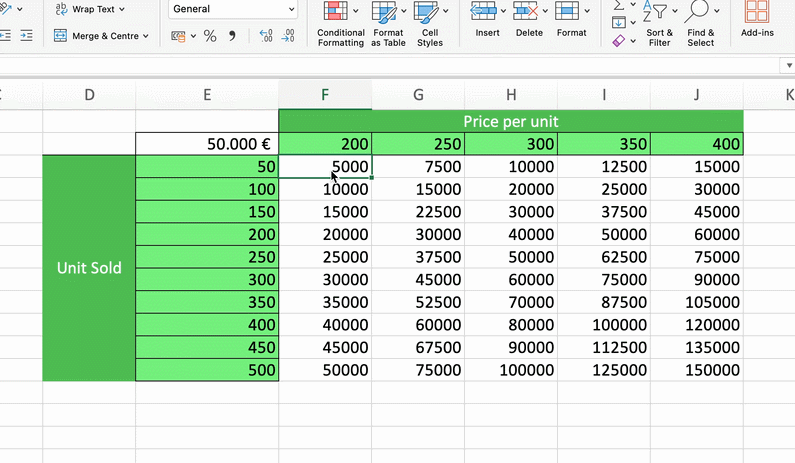Click the Delete cells icon

point(527,13)
